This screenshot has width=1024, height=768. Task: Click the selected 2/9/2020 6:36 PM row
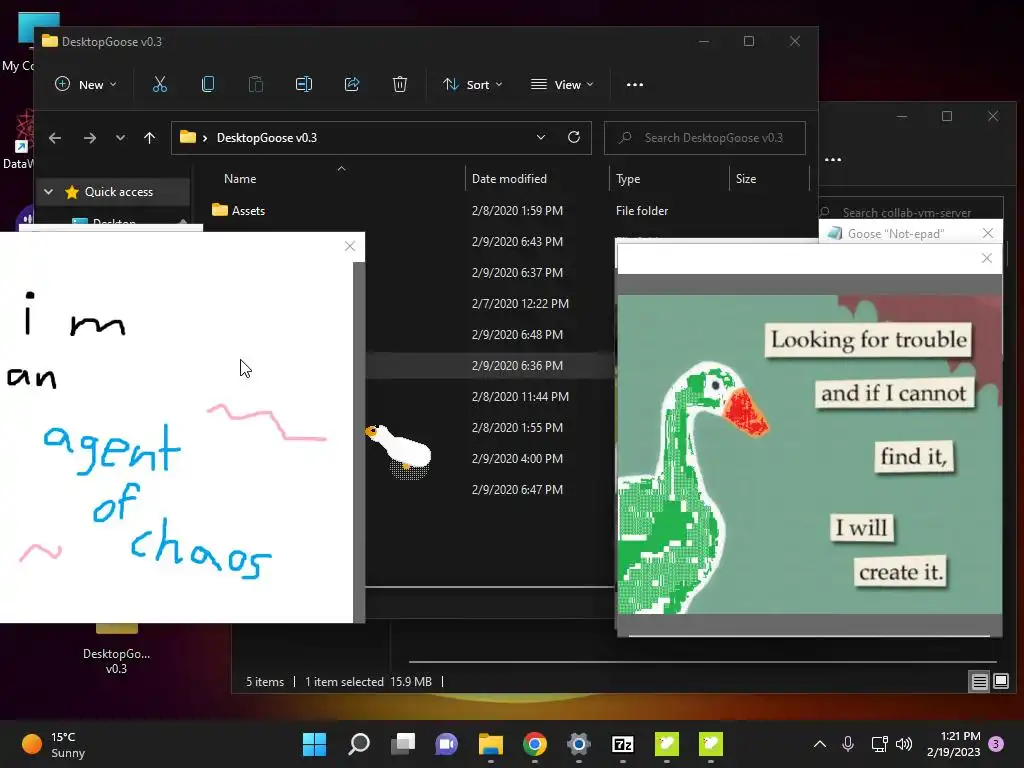coord(490,366)
